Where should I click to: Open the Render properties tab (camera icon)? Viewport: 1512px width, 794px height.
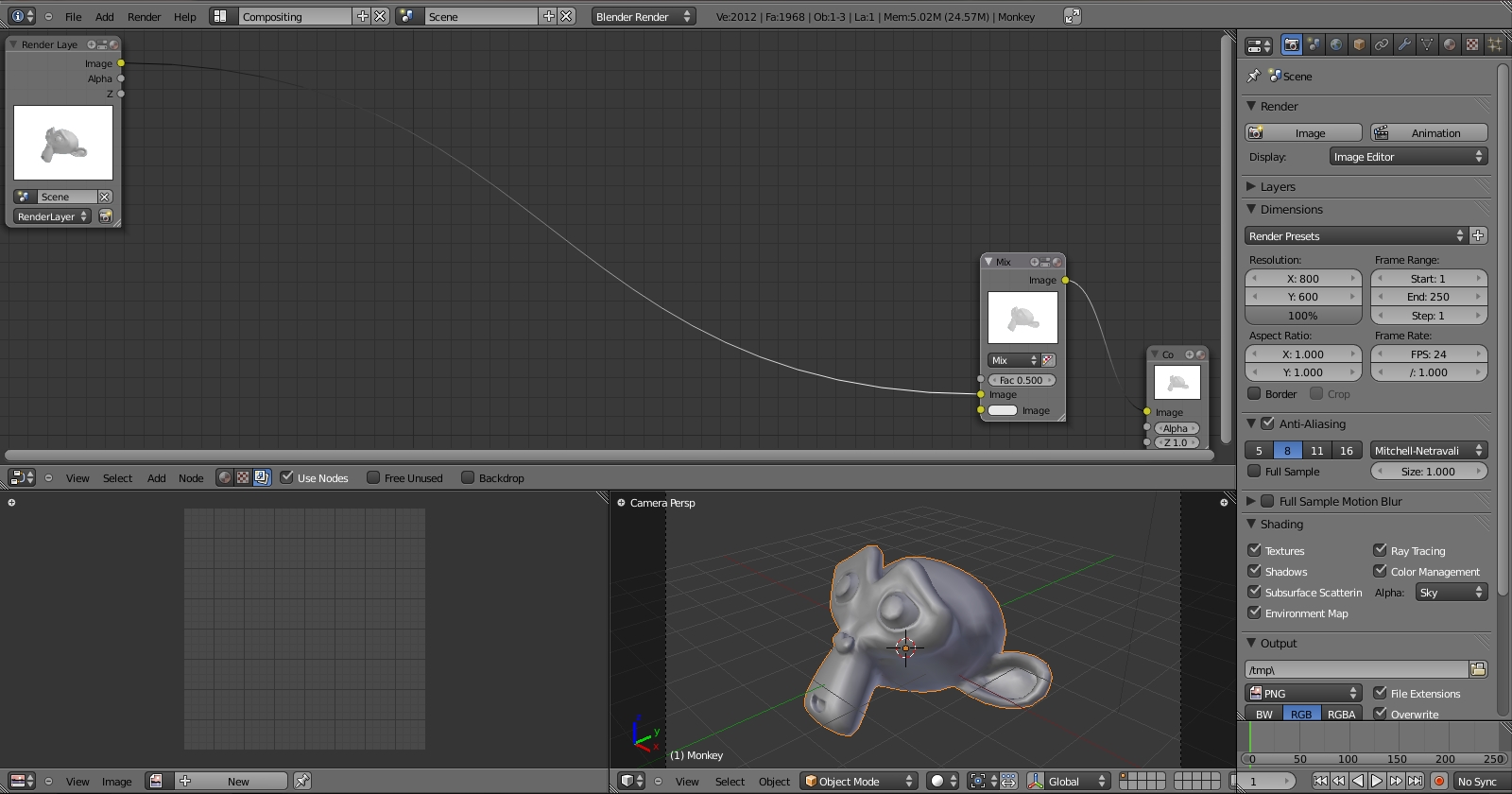point(1291,44)
